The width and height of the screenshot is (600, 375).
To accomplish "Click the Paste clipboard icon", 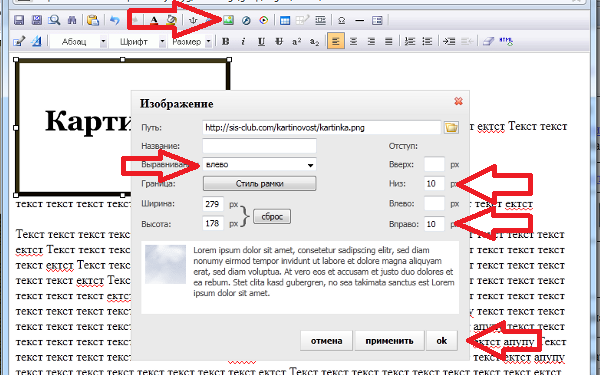I will (93, 20).
